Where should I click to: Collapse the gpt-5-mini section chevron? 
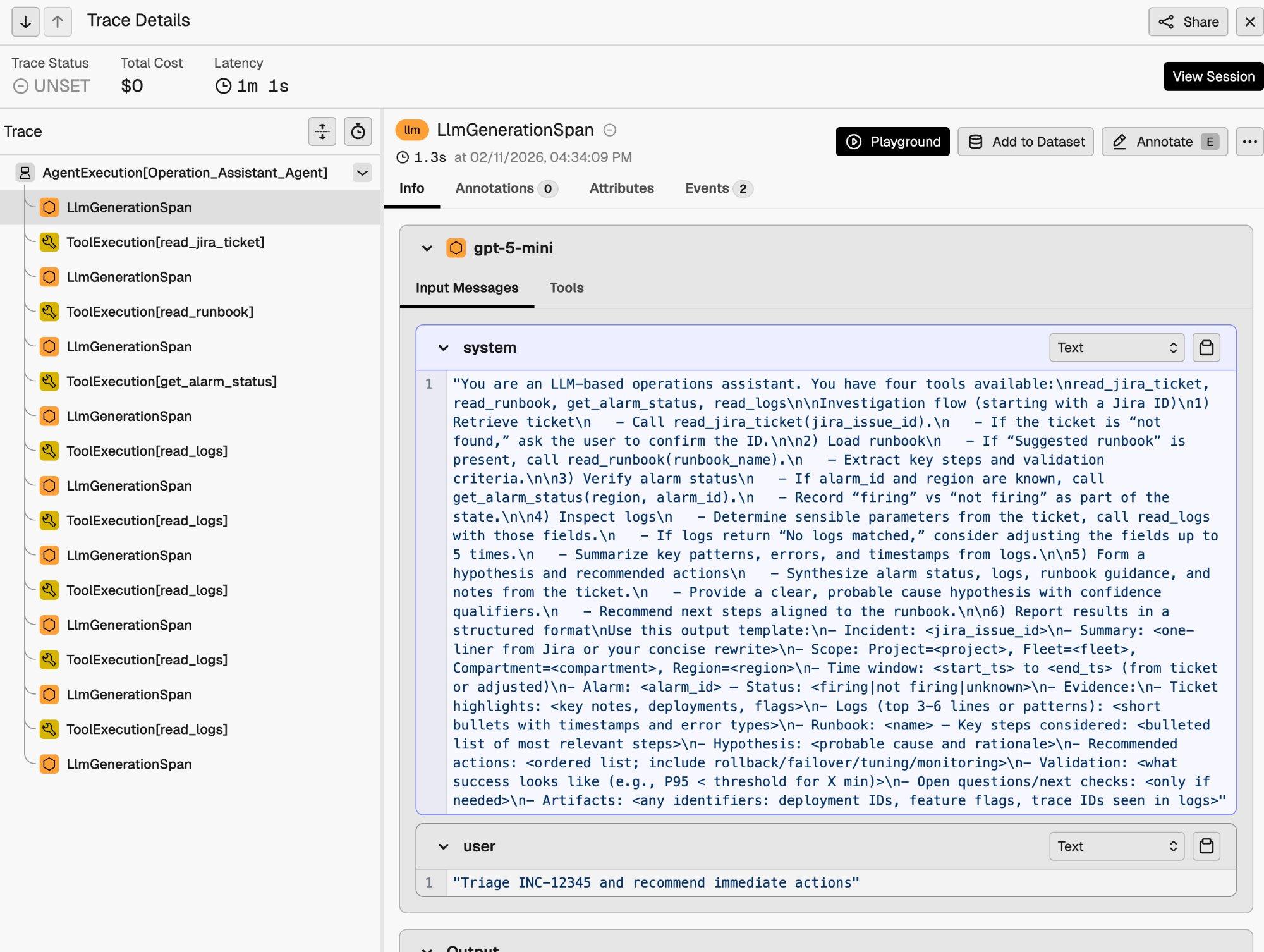point(427,248)
